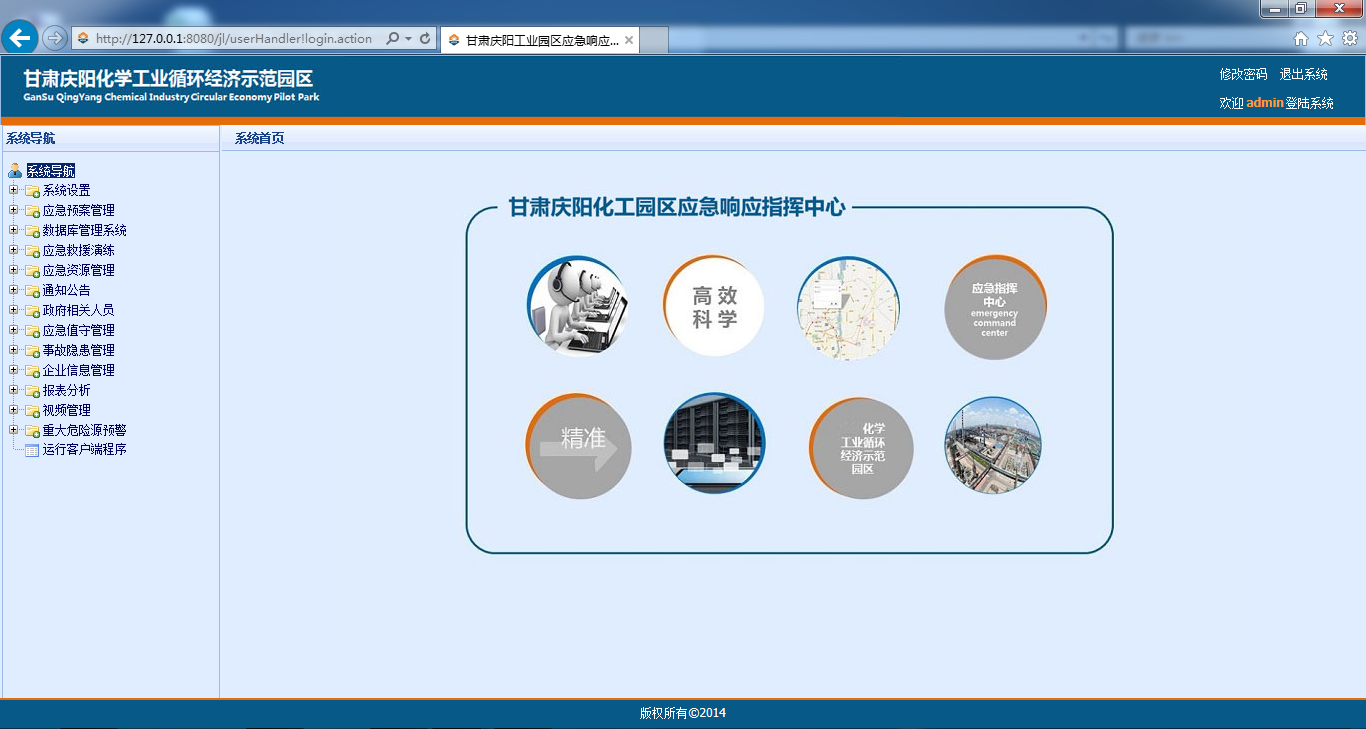Open the browser Tools gear icon

(x=1349, y=38)
